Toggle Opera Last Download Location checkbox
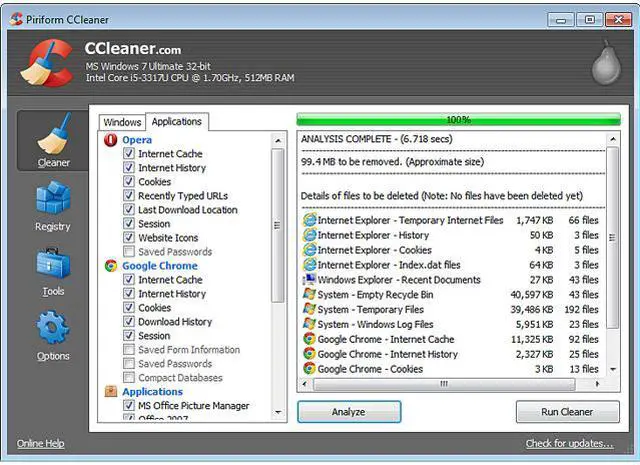Screen dimensions: 640x465 click(x=129, y=209)
